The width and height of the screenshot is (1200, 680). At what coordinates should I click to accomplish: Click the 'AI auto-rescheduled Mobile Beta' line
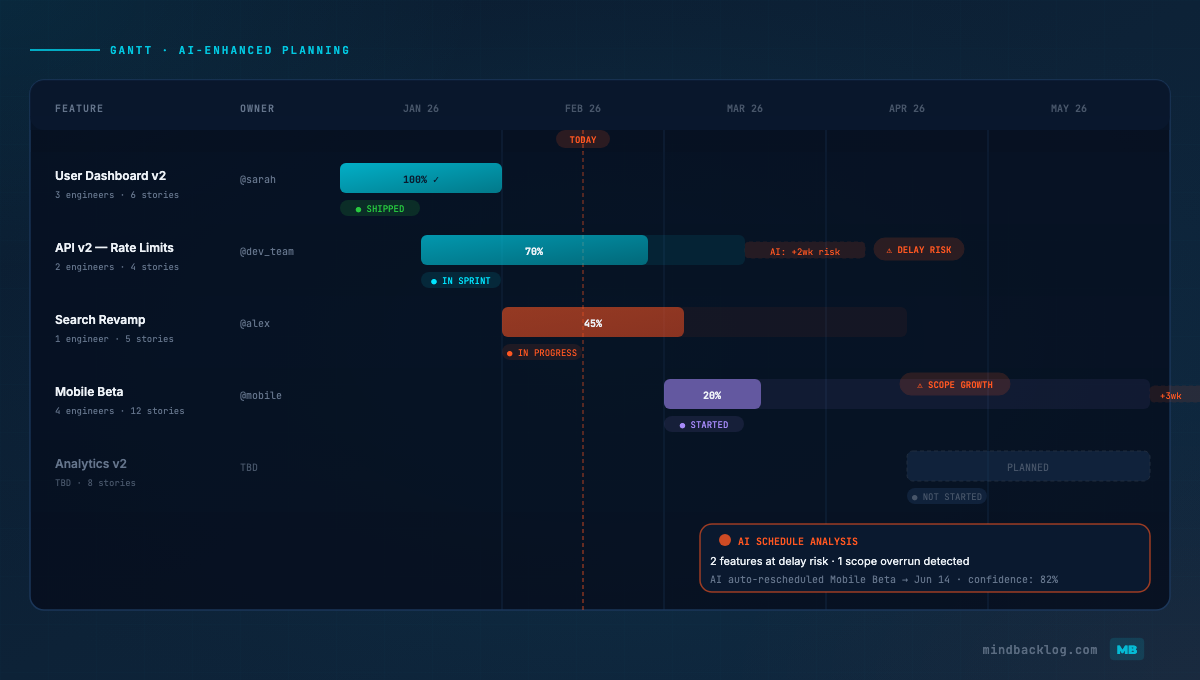click(884, 580)
